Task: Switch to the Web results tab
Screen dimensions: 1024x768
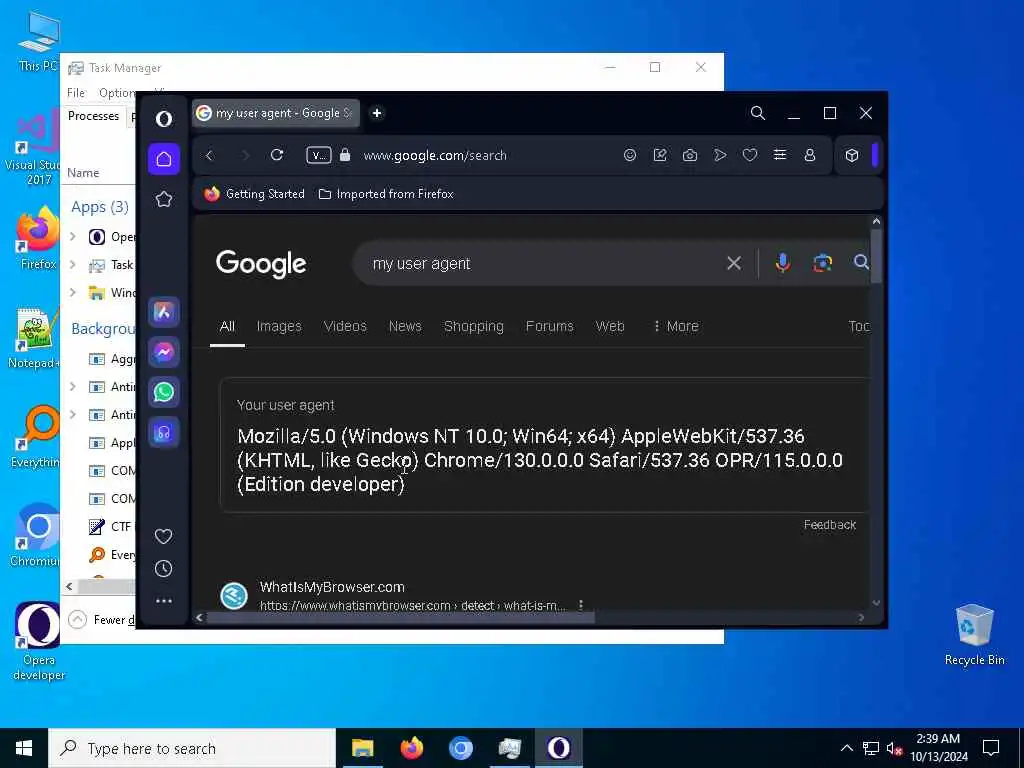Action: (x=610, y=326)
